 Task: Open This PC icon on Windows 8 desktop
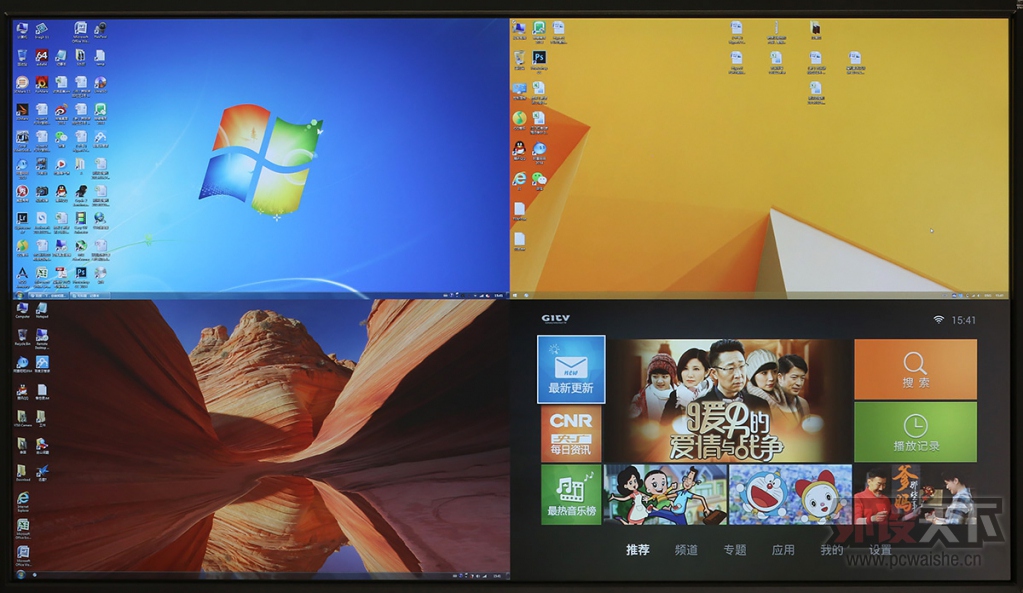coord(519,28)
